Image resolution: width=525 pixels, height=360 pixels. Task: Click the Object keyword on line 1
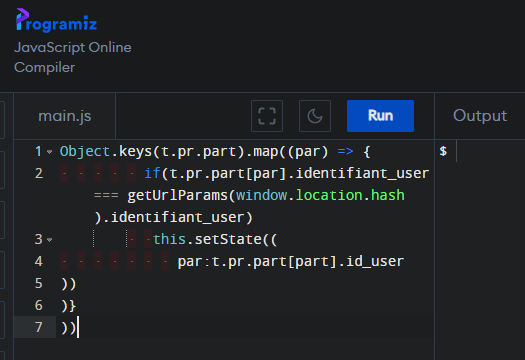click(x=85, y=152)
